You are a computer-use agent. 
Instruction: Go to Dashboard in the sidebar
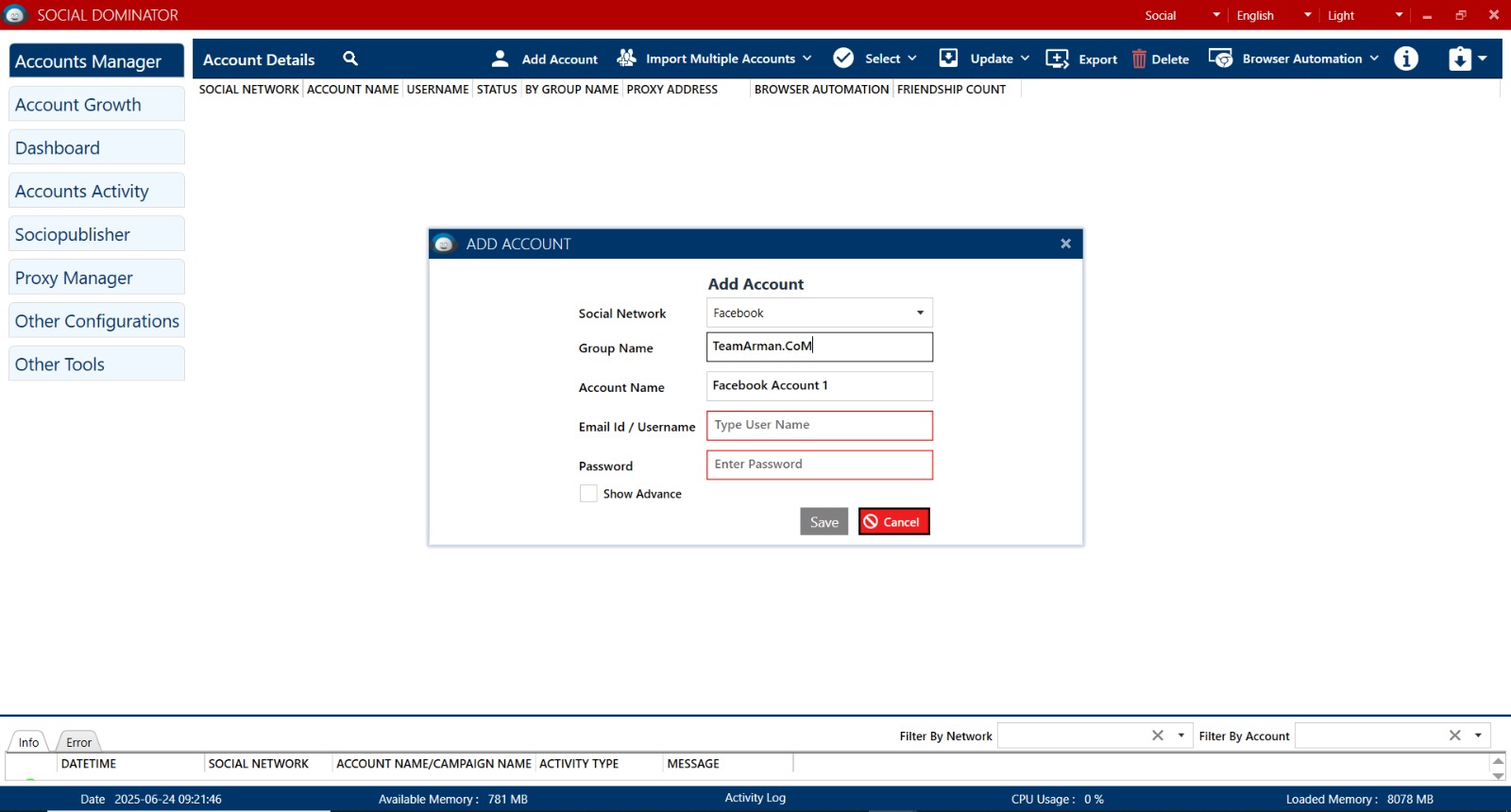(96, 147)
